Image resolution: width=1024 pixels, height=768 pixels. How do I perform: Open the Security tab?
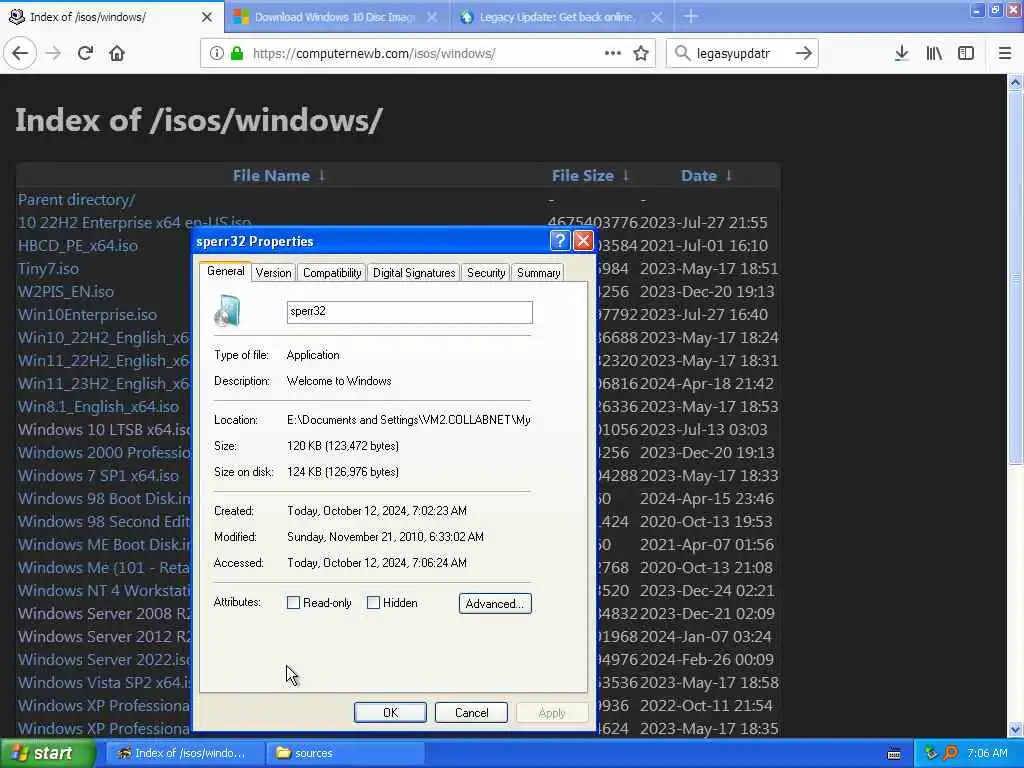coord(486,272)
